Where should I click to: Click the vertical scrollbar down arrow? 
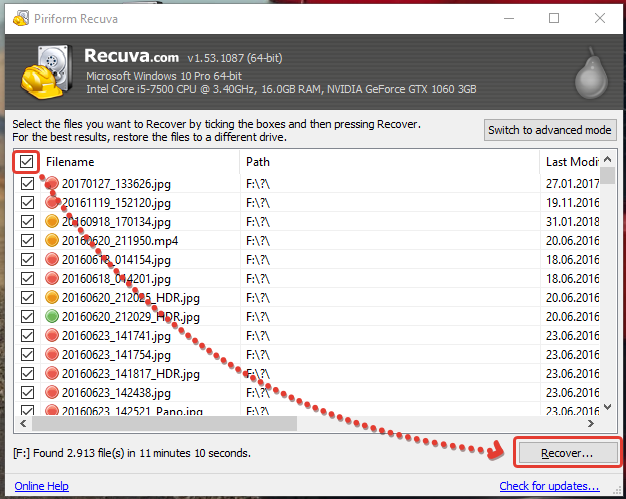(606, 407)
